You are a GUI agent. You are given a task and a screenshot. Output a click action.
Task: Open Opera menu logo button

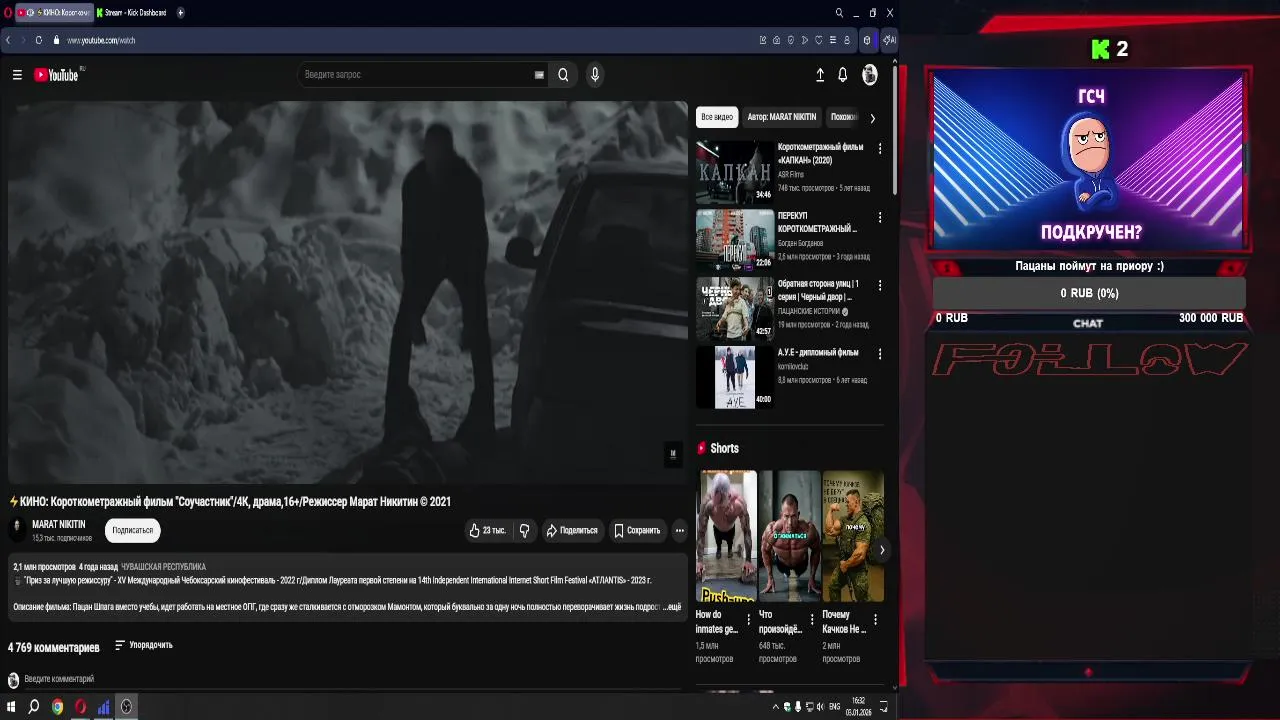(6, 13)
